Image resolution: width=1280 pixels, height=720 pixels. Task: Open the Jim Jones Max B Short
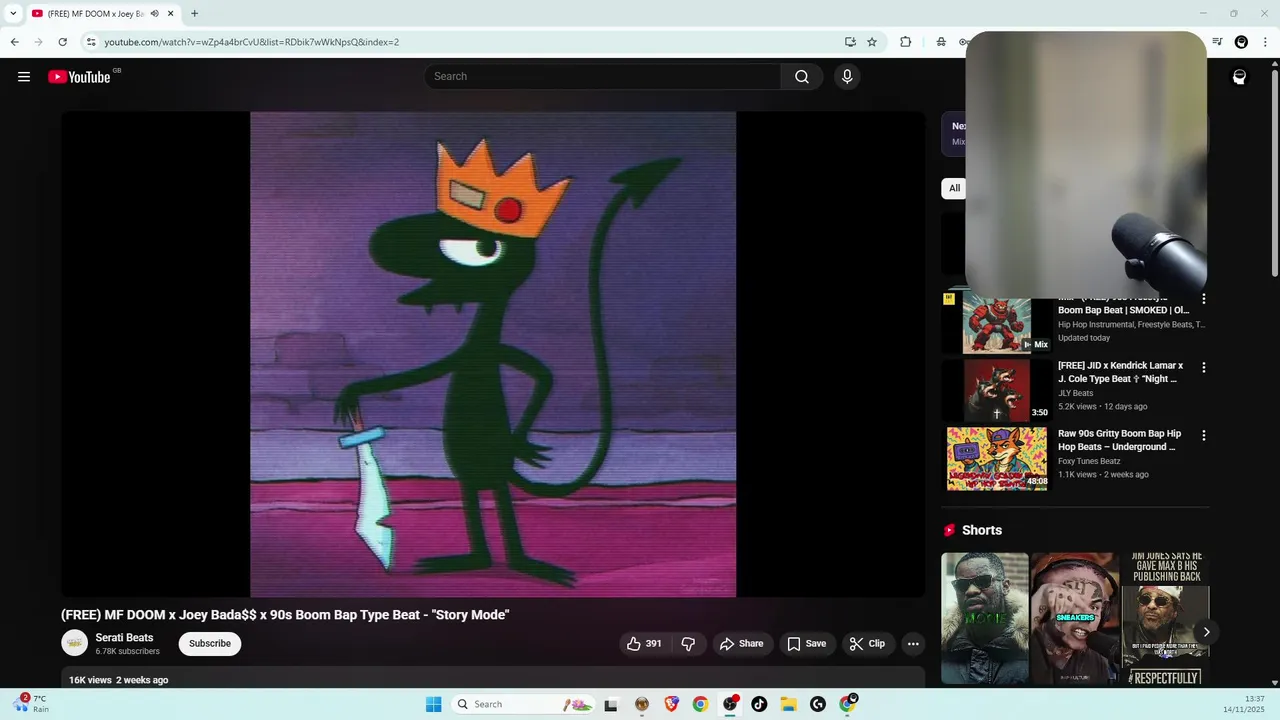(x=1165, y=618)
